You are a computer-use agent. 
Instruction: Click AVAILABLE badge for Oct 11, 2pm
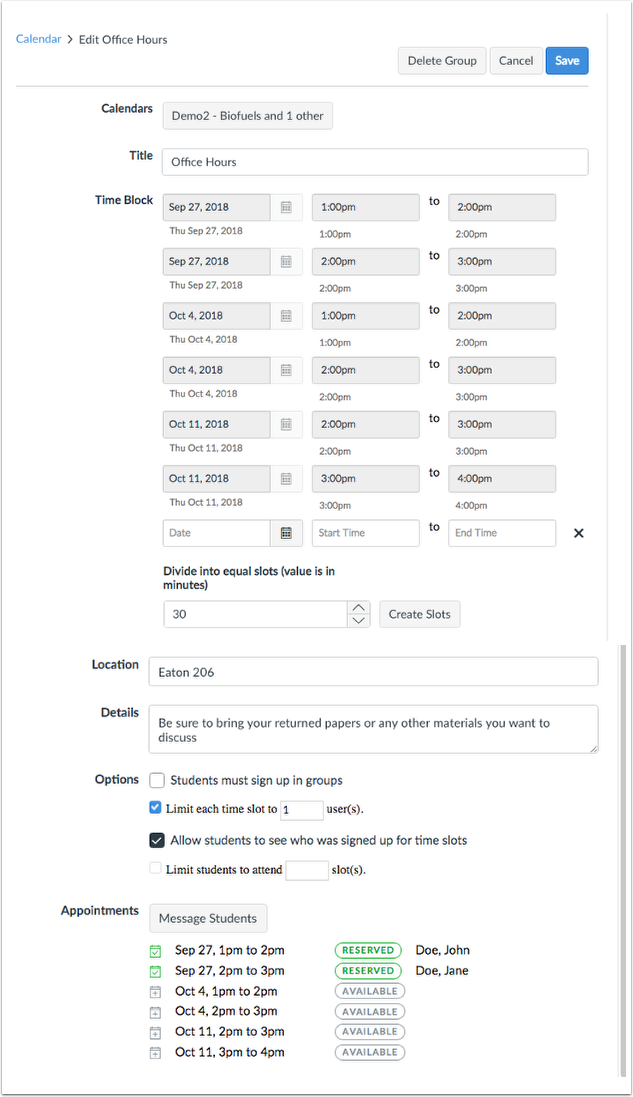(x=370, y=1032)
